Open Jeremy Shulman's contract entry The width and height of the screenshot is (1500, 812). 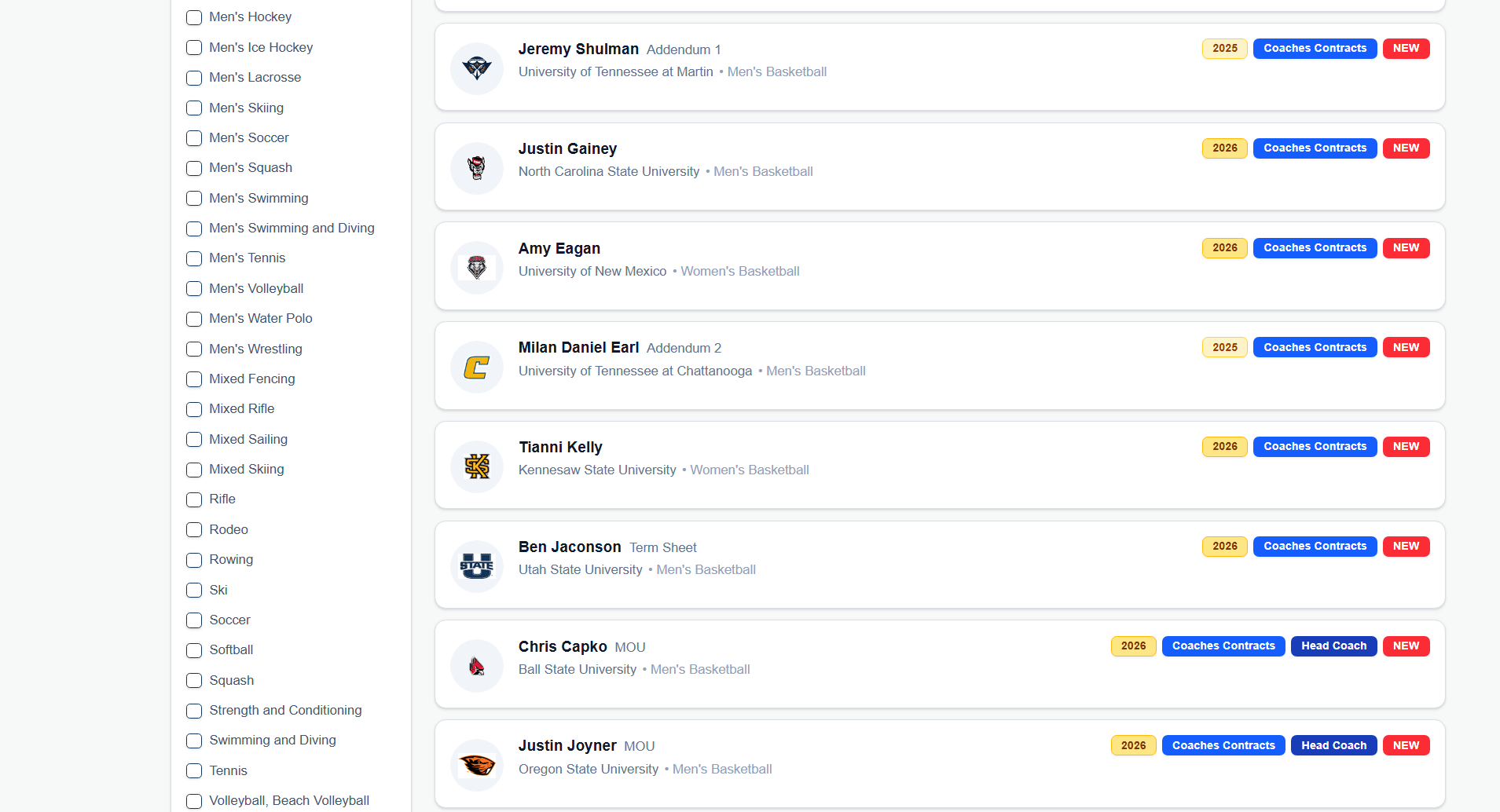click(x=578, y=49)
